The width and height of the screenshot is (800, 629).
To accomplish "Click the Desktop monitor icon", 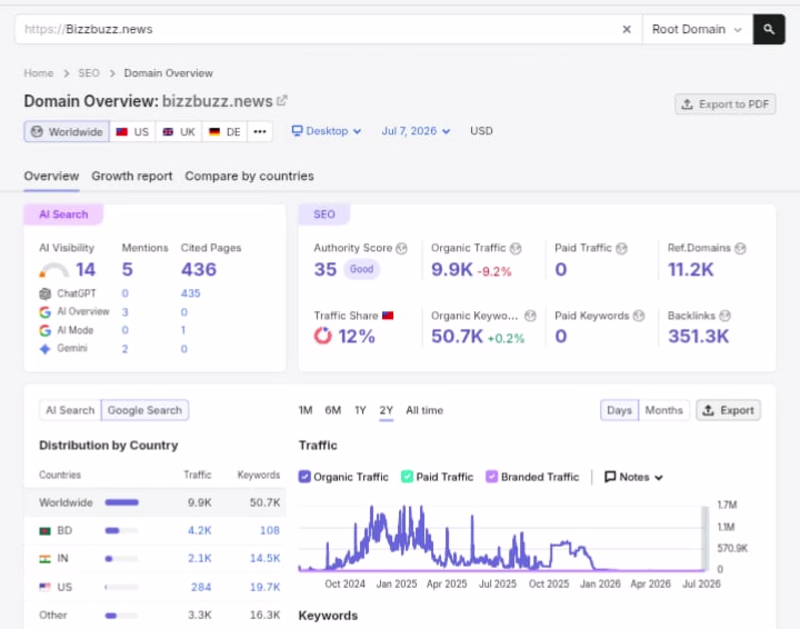I will tap(297, 131).
